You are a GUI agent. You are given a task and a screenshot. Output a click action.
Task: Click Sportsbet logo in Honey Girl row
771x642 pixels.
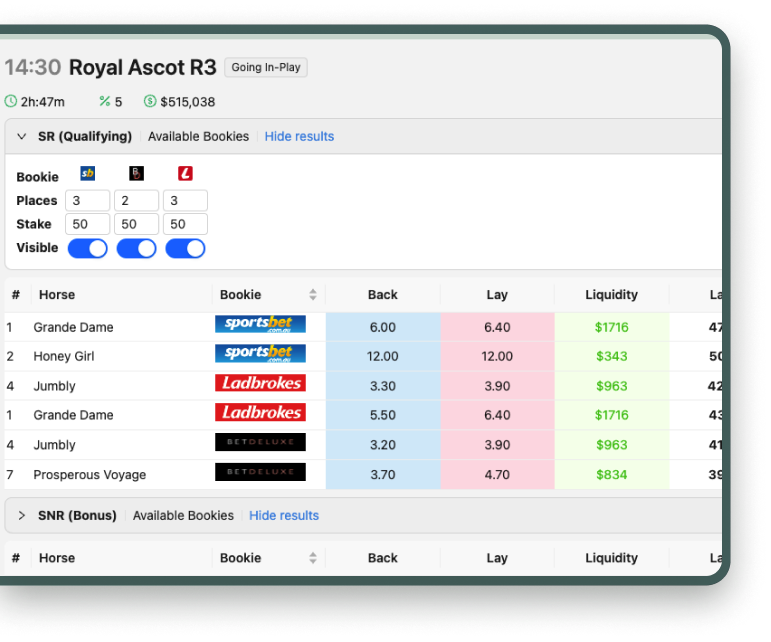[x=260, y=353]
